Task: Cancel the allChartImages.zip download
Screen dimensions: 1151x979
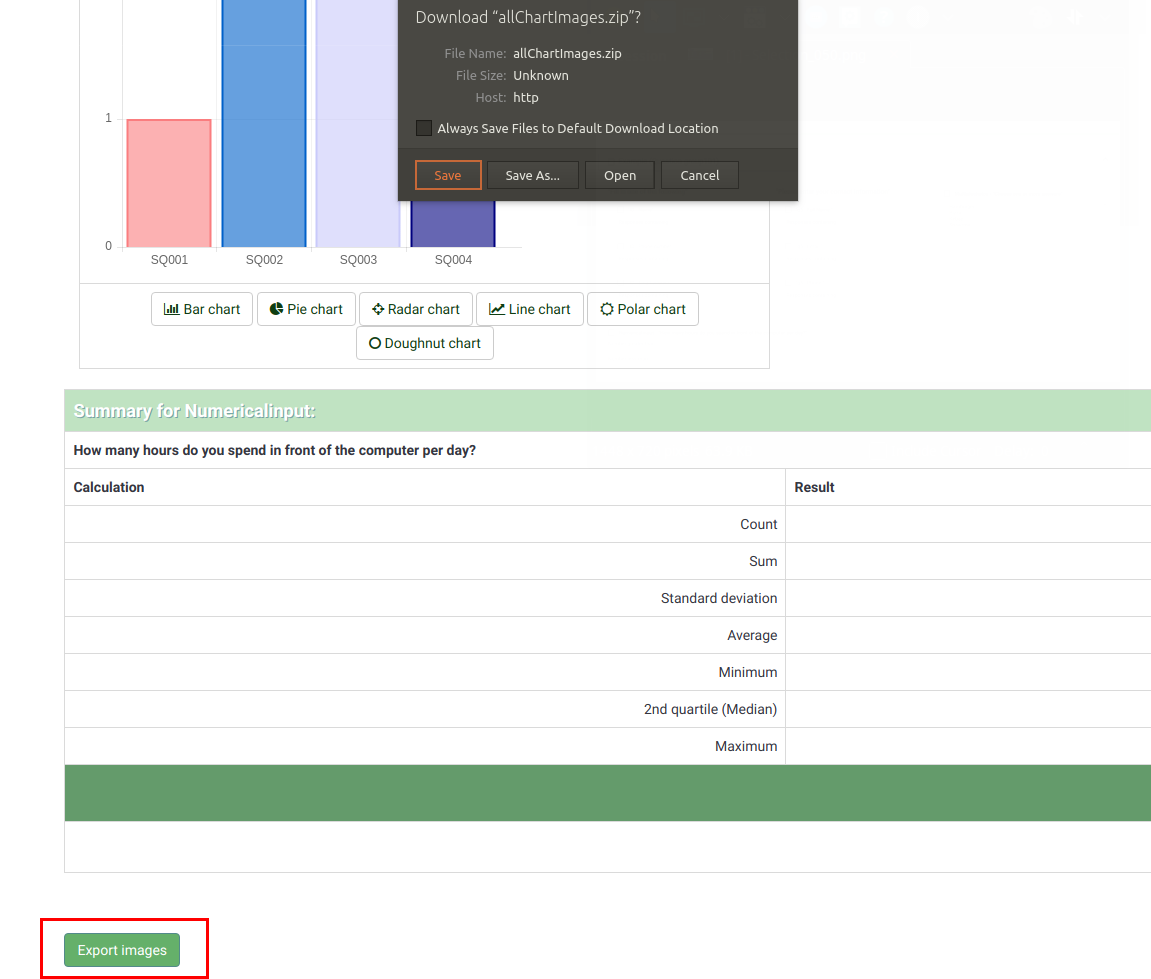Action: (x=700, y=175)
